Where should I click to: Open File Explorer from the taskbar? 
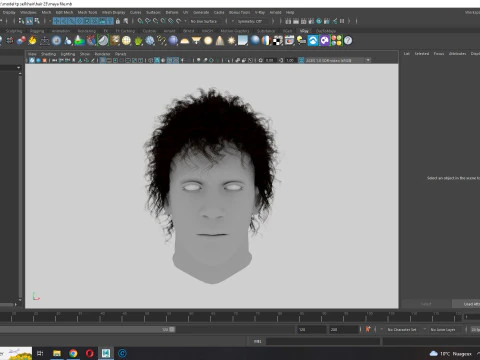(x=57, y=353)
